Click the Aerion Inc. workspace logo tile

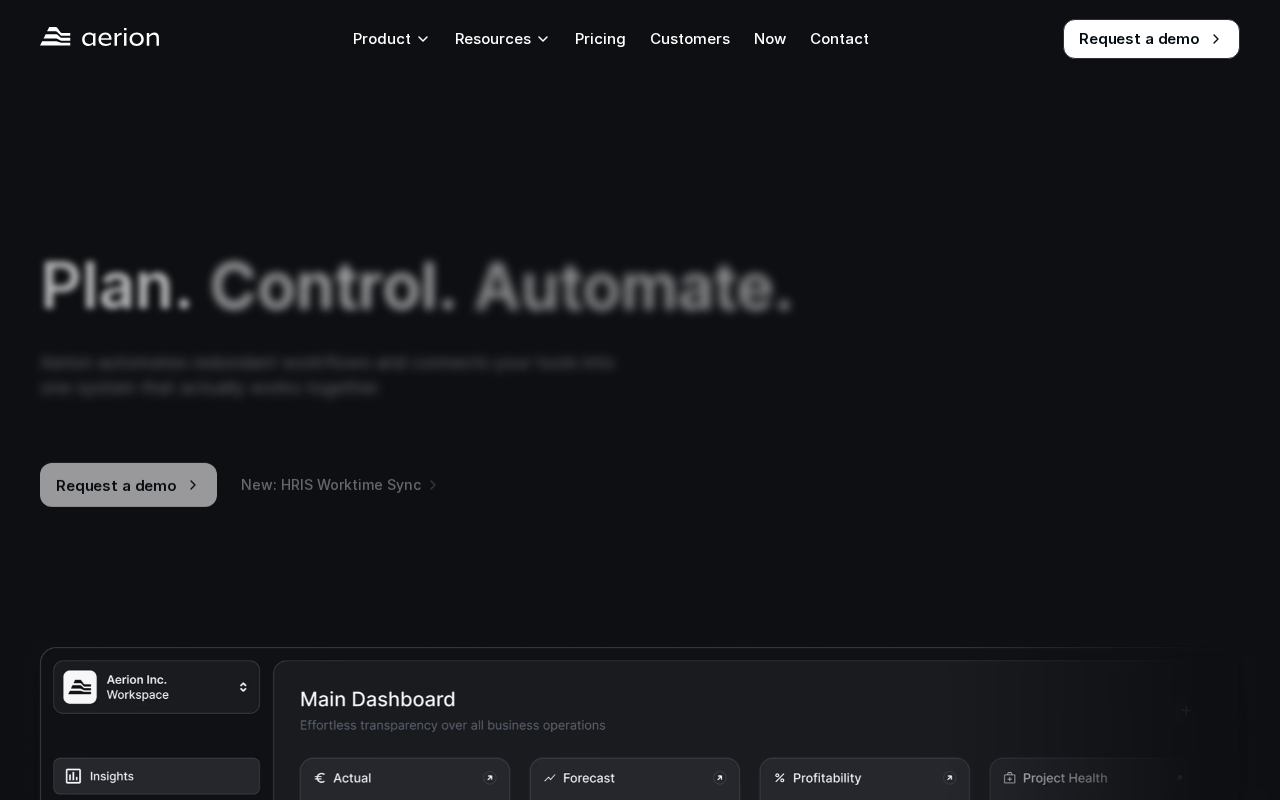(x=80, y=687)
